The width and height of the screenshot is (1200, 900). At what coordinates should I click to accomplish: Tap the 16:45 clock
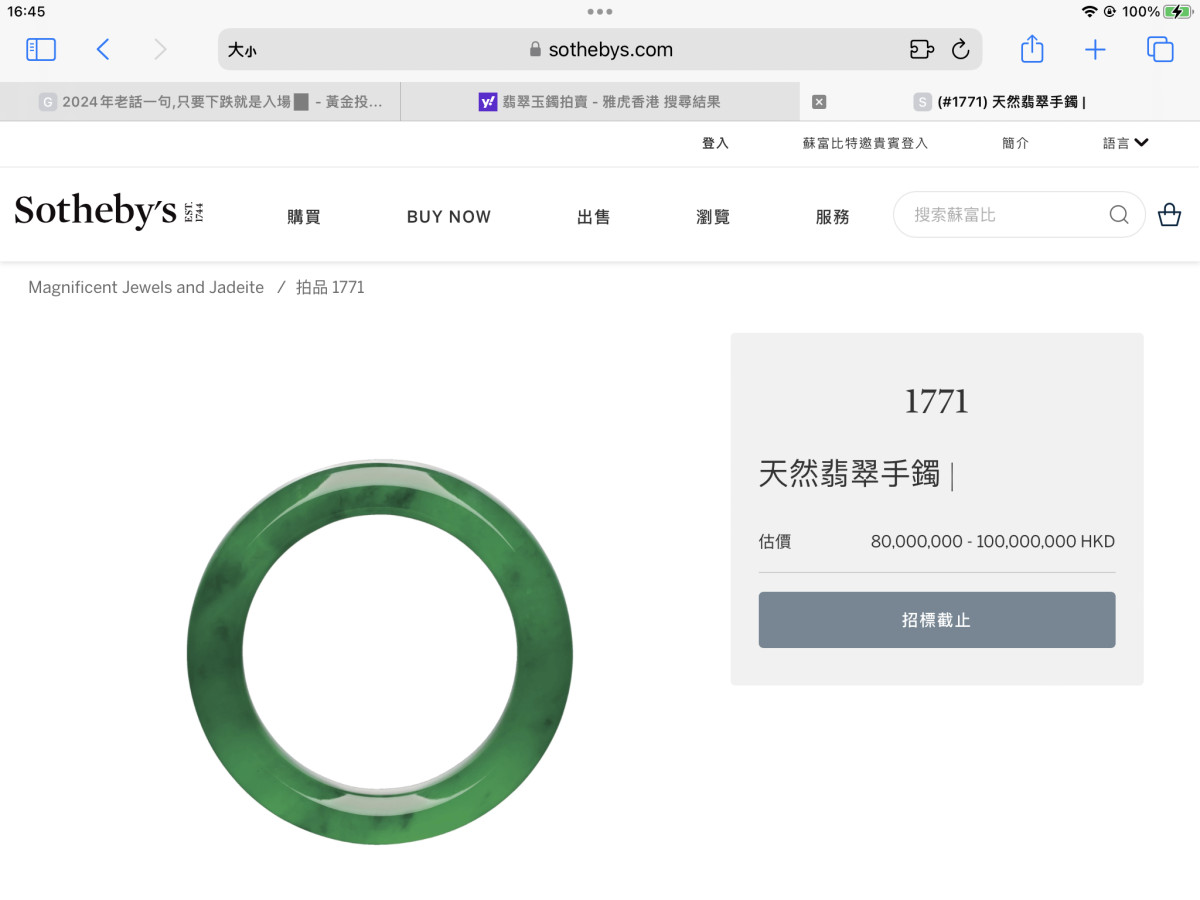pos(27,12)
